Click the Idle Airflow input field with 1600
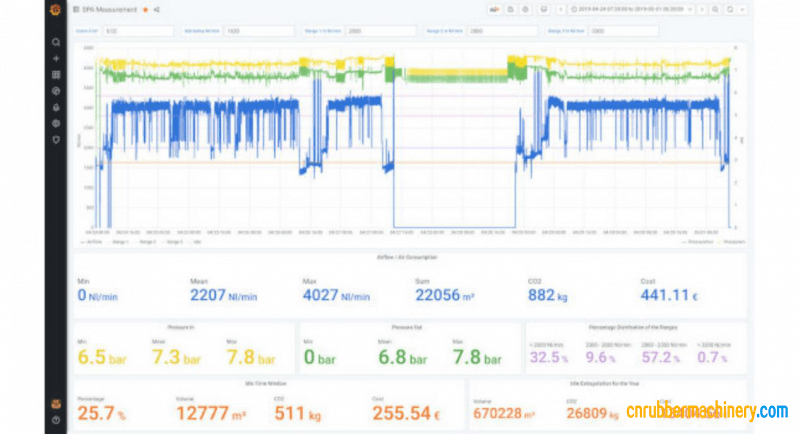Viewport: 800px width, 434px height. pyautogui.click(x=246, y=30)
